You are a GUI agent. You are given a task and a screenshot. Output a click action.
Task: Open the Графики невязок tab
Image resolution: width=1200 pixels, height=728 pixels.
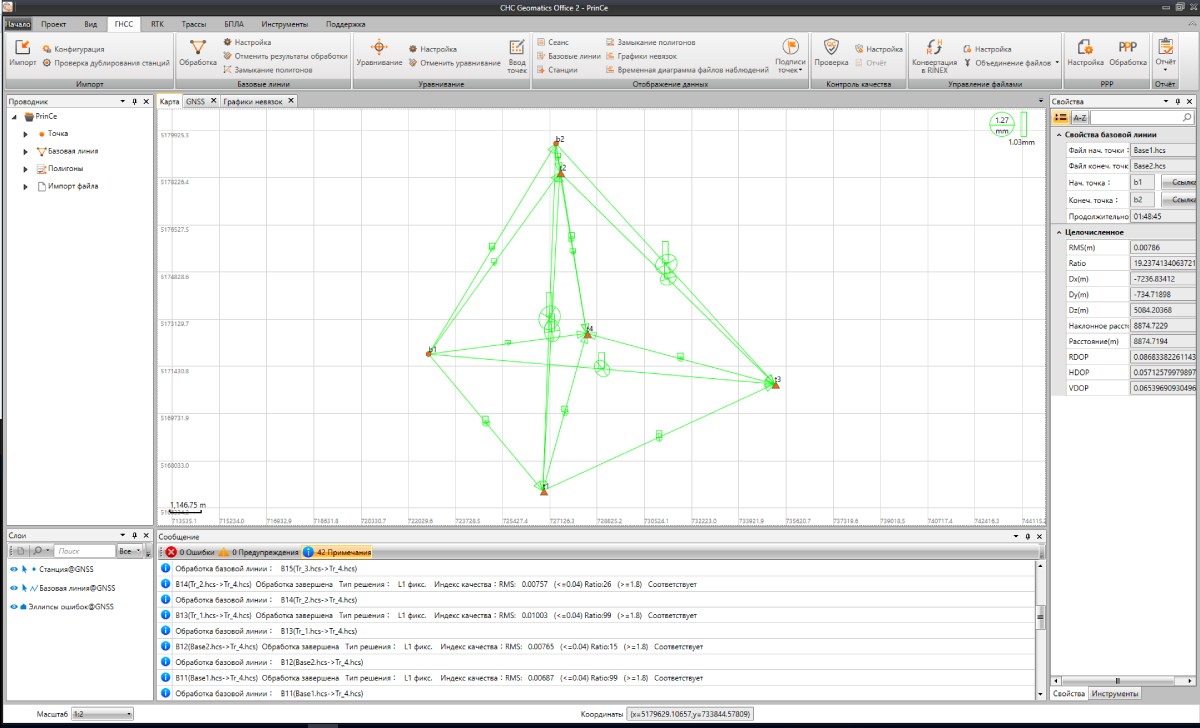pos(252,101)
